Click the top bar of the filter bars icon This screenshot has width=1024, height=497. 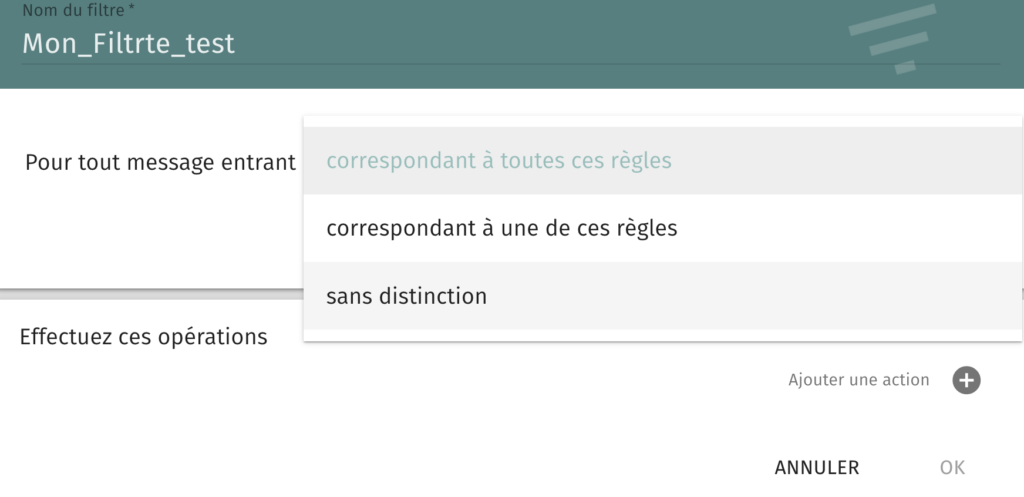(892, 20)
